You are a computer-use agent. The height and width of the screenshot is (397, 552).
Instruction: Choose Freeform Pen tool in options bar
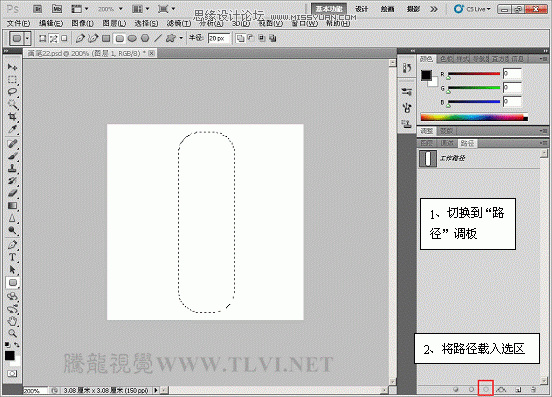pyautogui.click(x=93, y=38)
